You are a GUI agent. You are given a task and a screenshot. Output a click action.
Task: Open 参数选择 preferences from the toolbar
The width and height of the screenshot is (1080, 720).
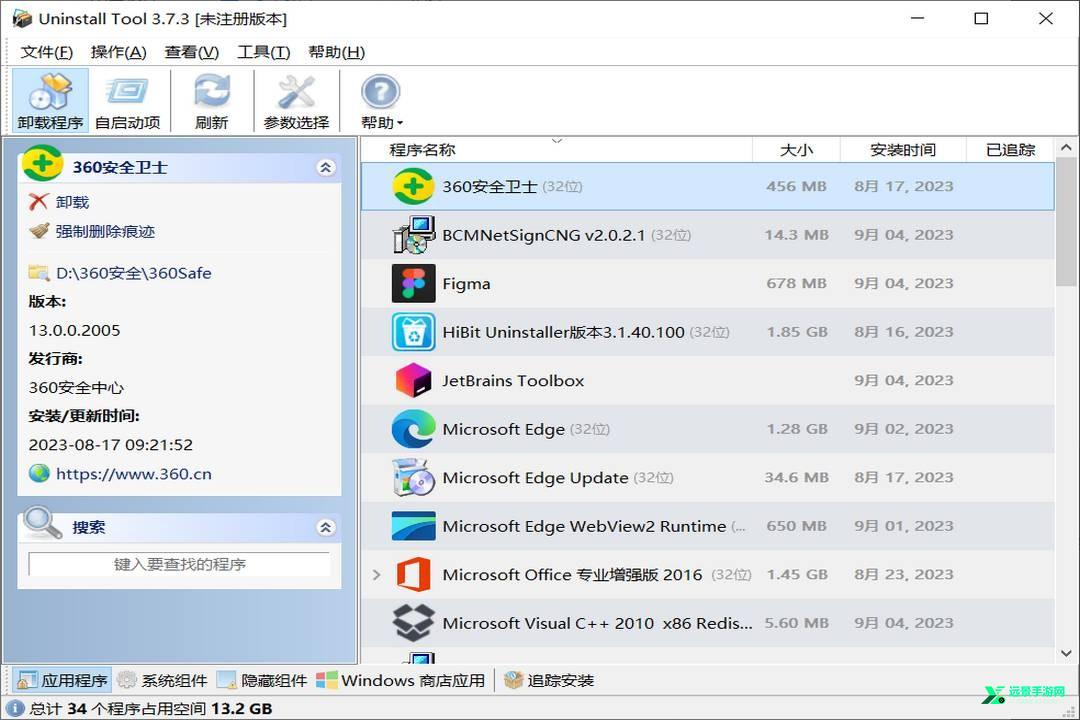click(x=296, y=101)
